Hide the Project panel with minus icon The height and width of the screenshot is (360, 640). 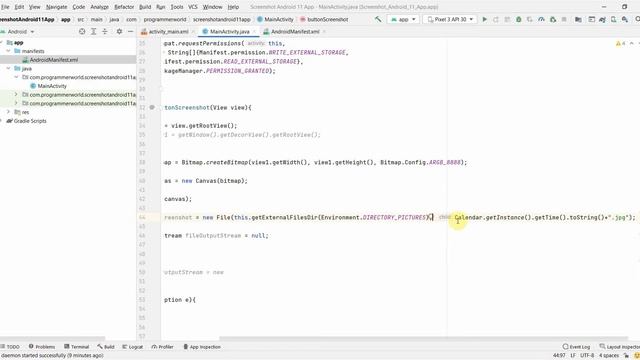tap(130, 31)
